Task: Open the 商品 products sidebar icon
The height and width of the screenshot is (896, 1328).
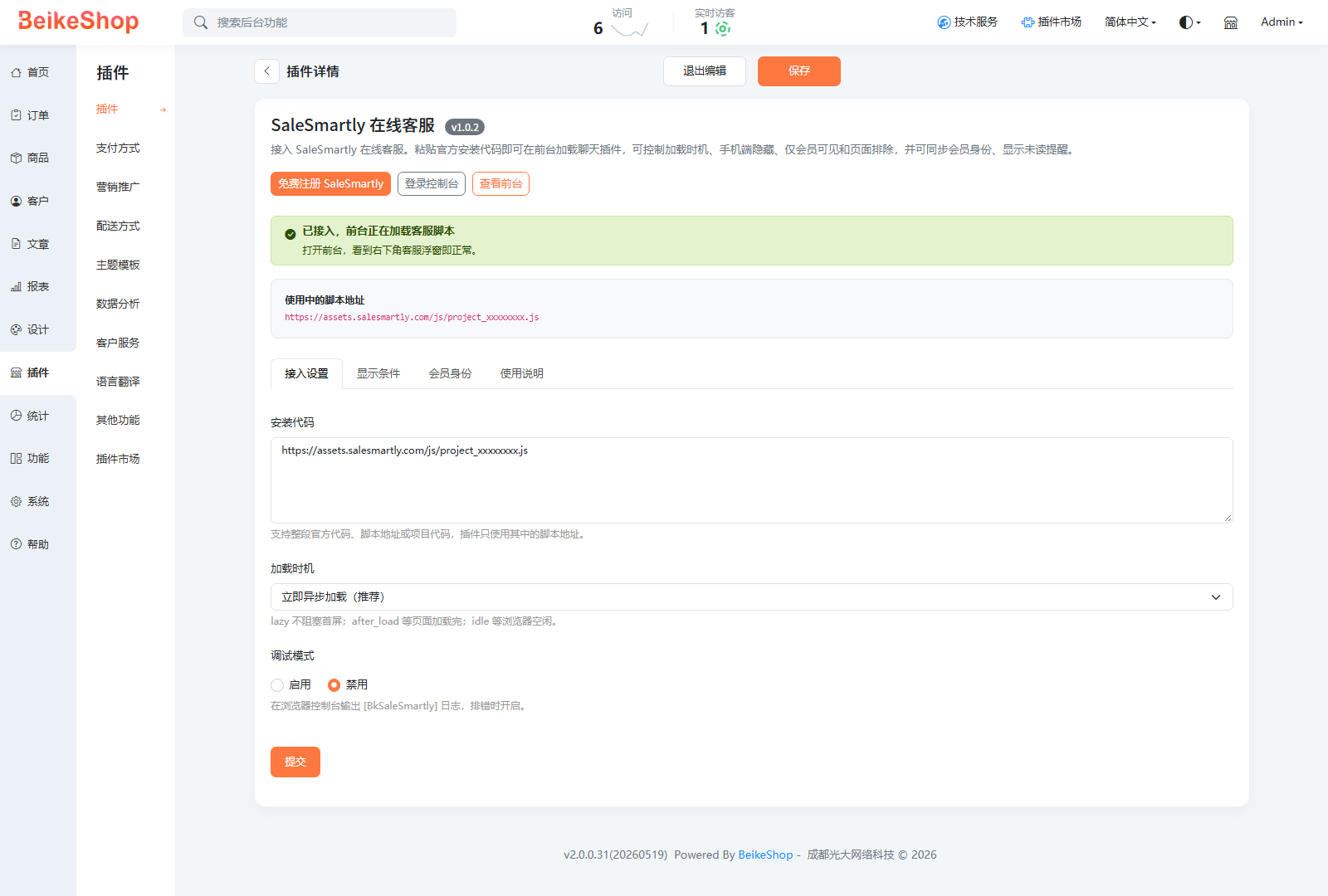Action: pos(17,158)
